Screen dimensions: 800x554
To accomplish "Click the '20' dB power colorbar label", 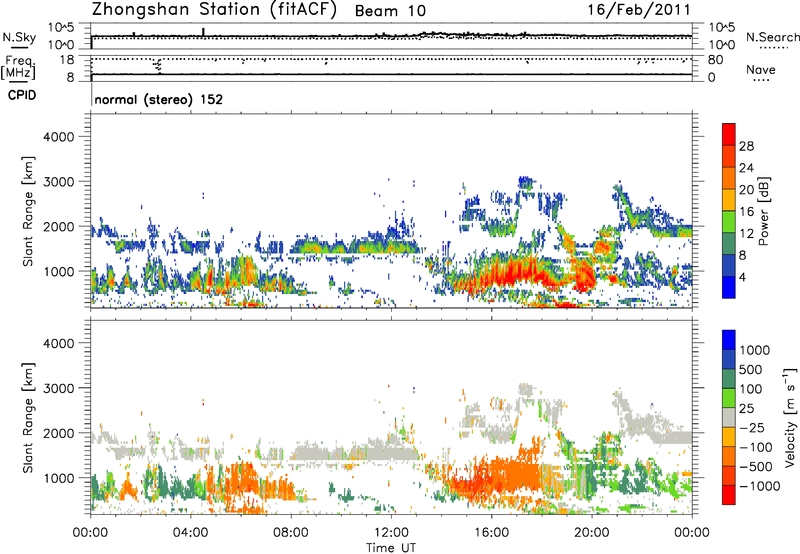I will click(x=746, y=190).
